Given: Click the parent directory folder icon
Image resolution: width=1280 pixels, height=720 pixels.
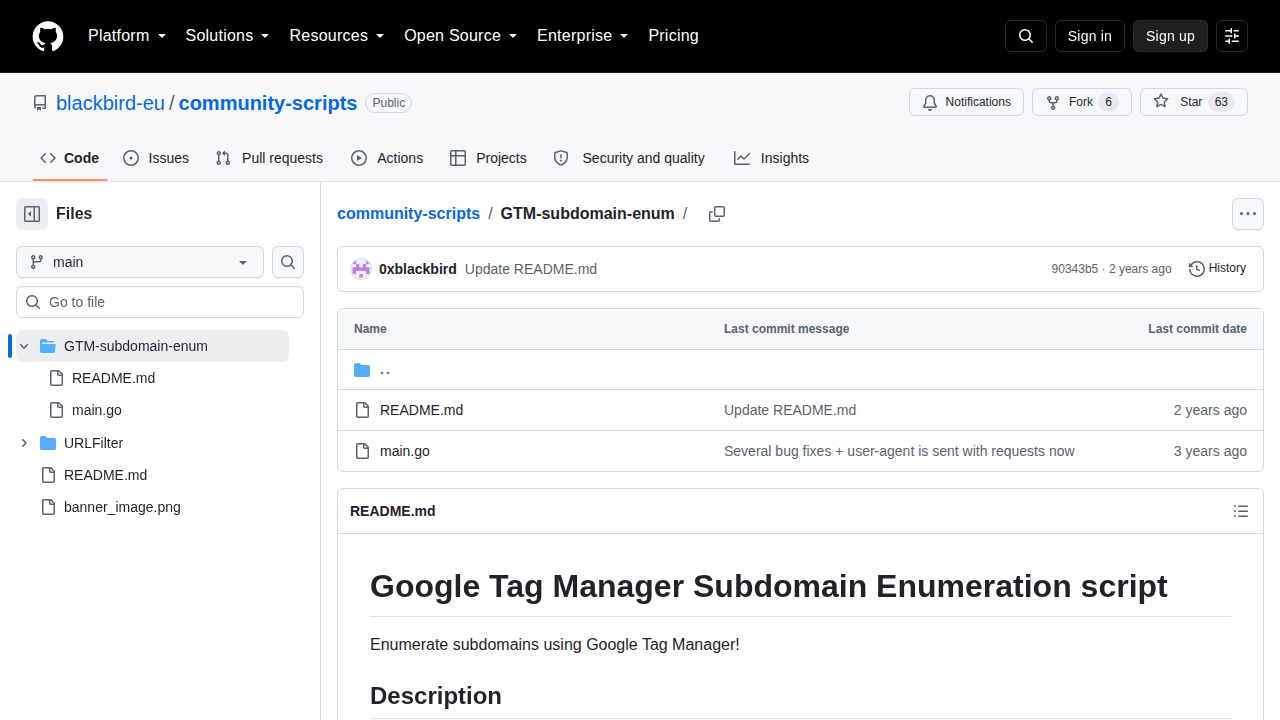Looking at the screenshot, I should pyautogui.click(x=362, y=370).
